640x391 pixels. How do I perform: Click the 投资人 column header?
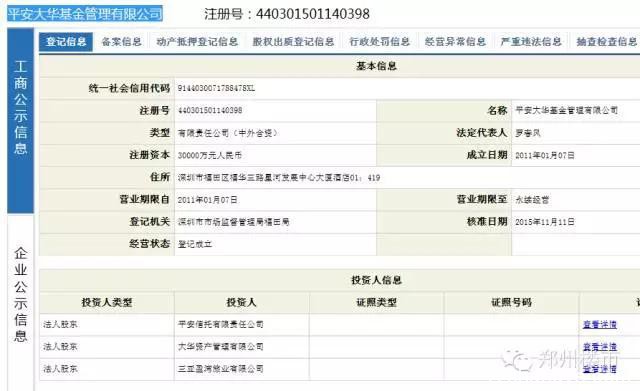click(241, 302)
